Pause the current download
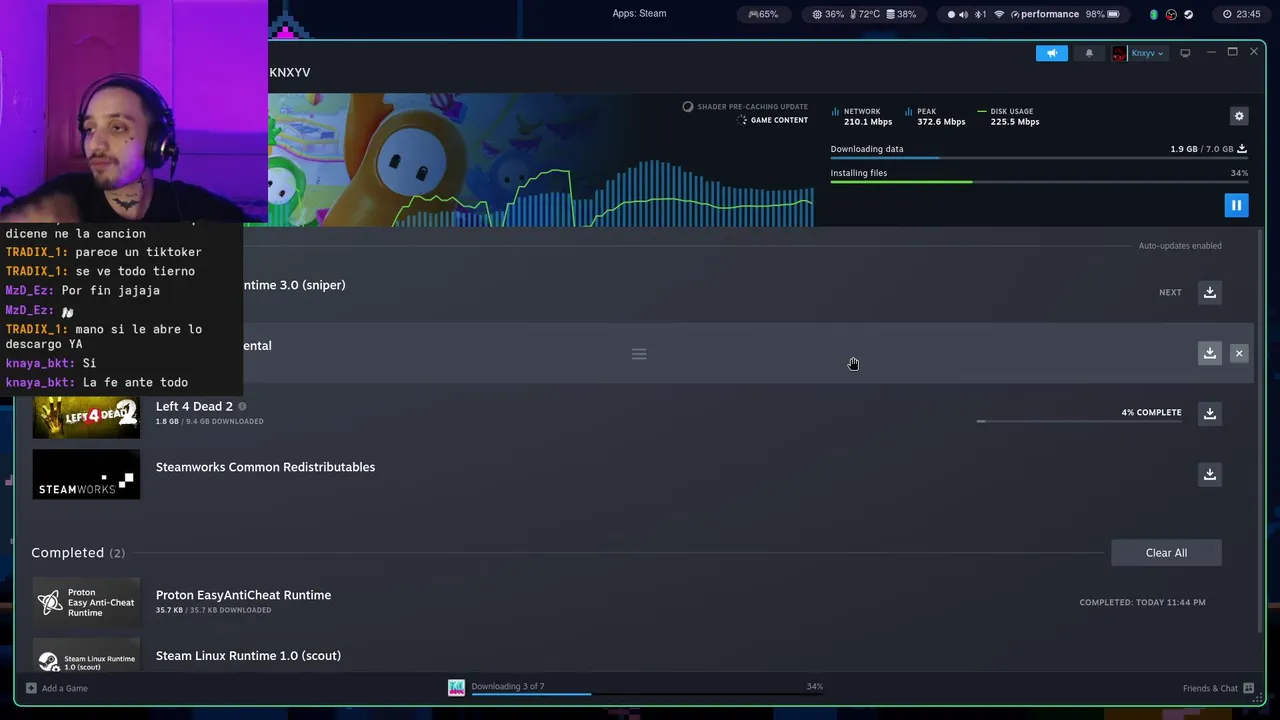This screenshot has height=720, width=1280. click(x=1236, y=205)
